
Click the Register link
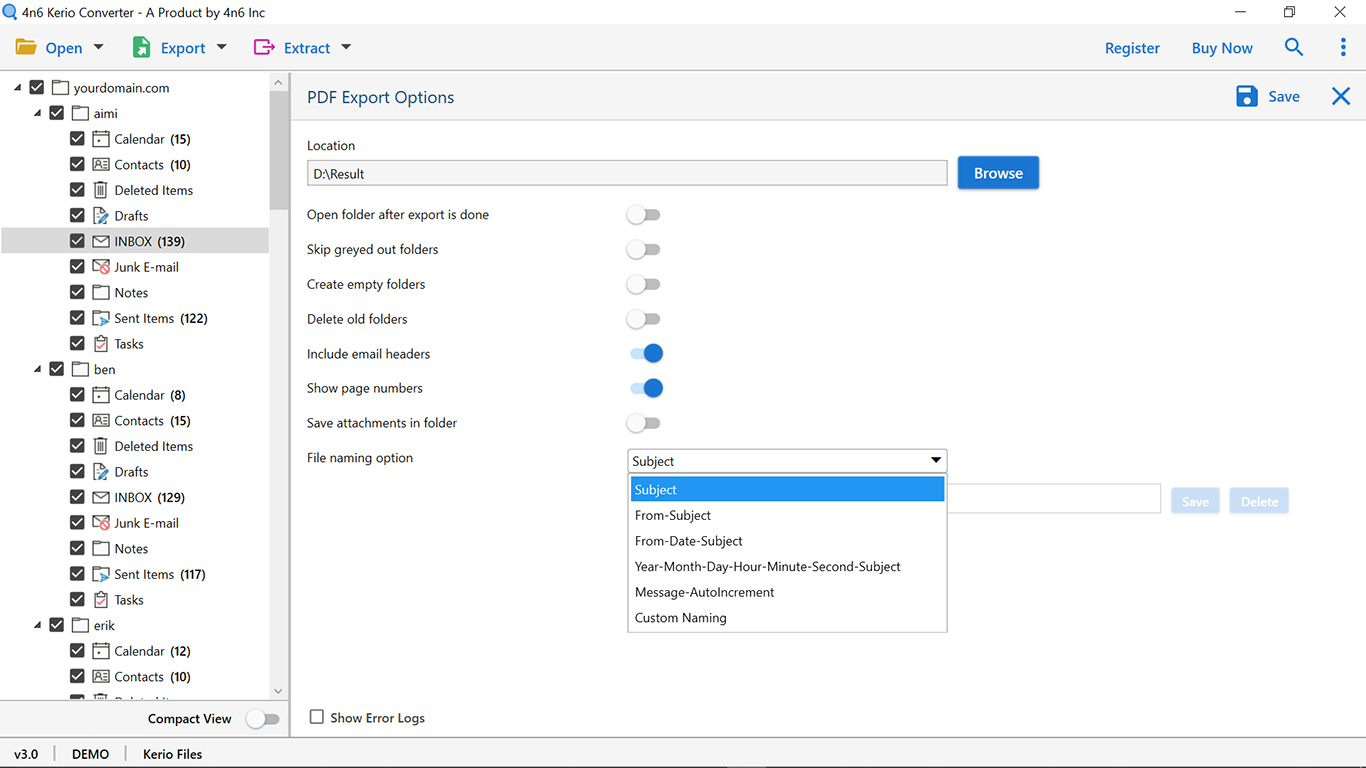(x=1132, y=48)
